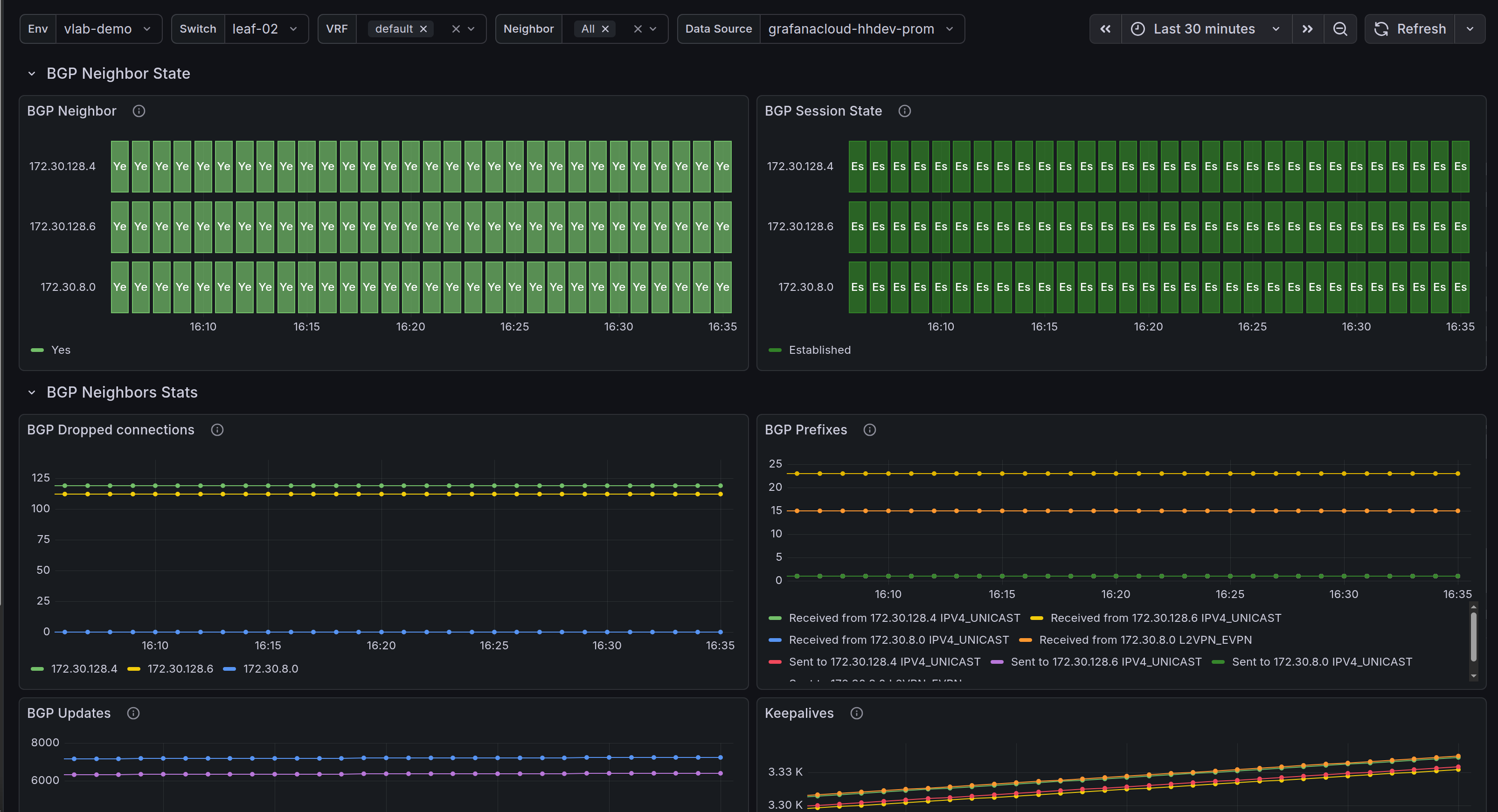
Task: Toggle 'Received from 172.30.8.0 L2VPN_EVPN' legend series
Action: 1144,640
